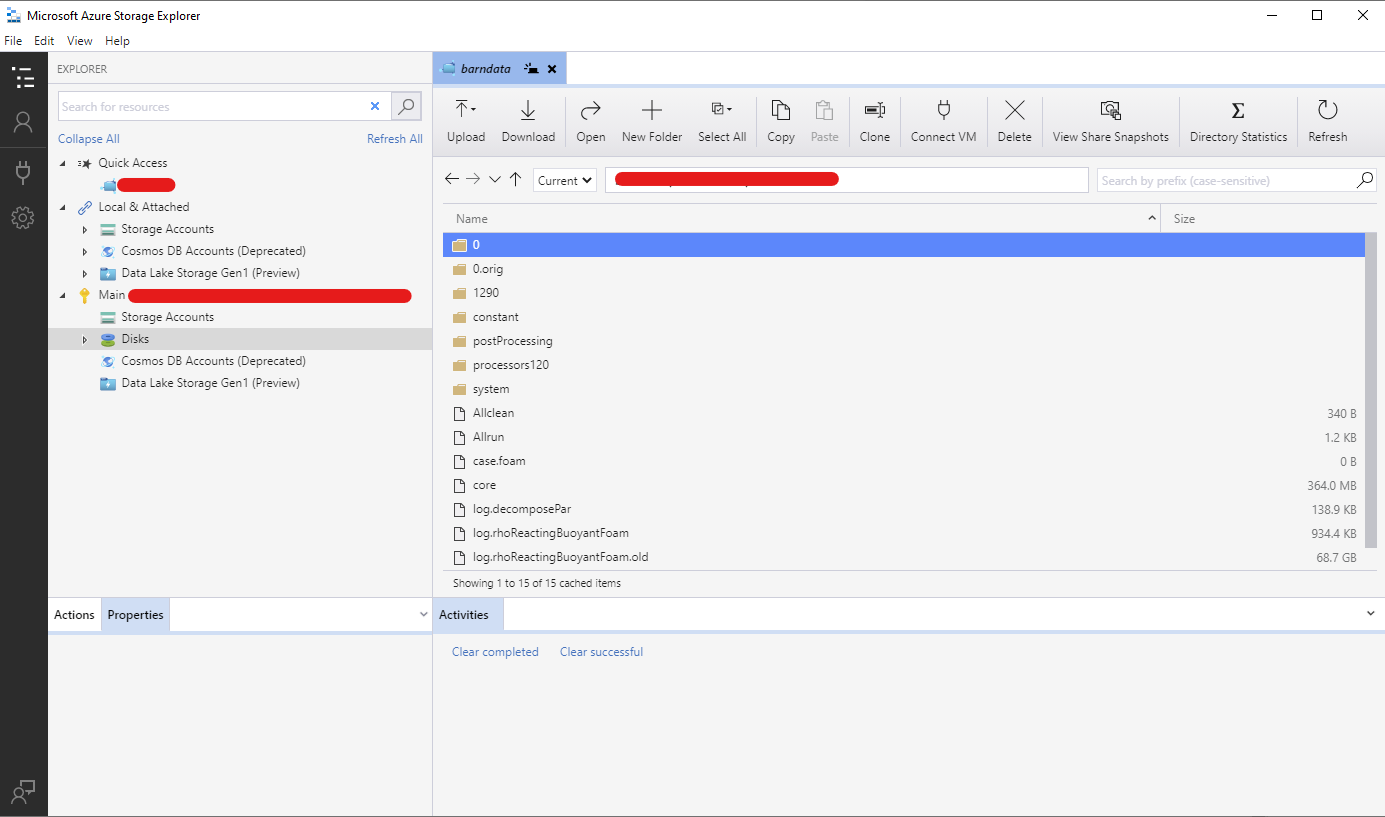
Task: Collapse the Main subscription node
Action: click(x=62, y=295)
